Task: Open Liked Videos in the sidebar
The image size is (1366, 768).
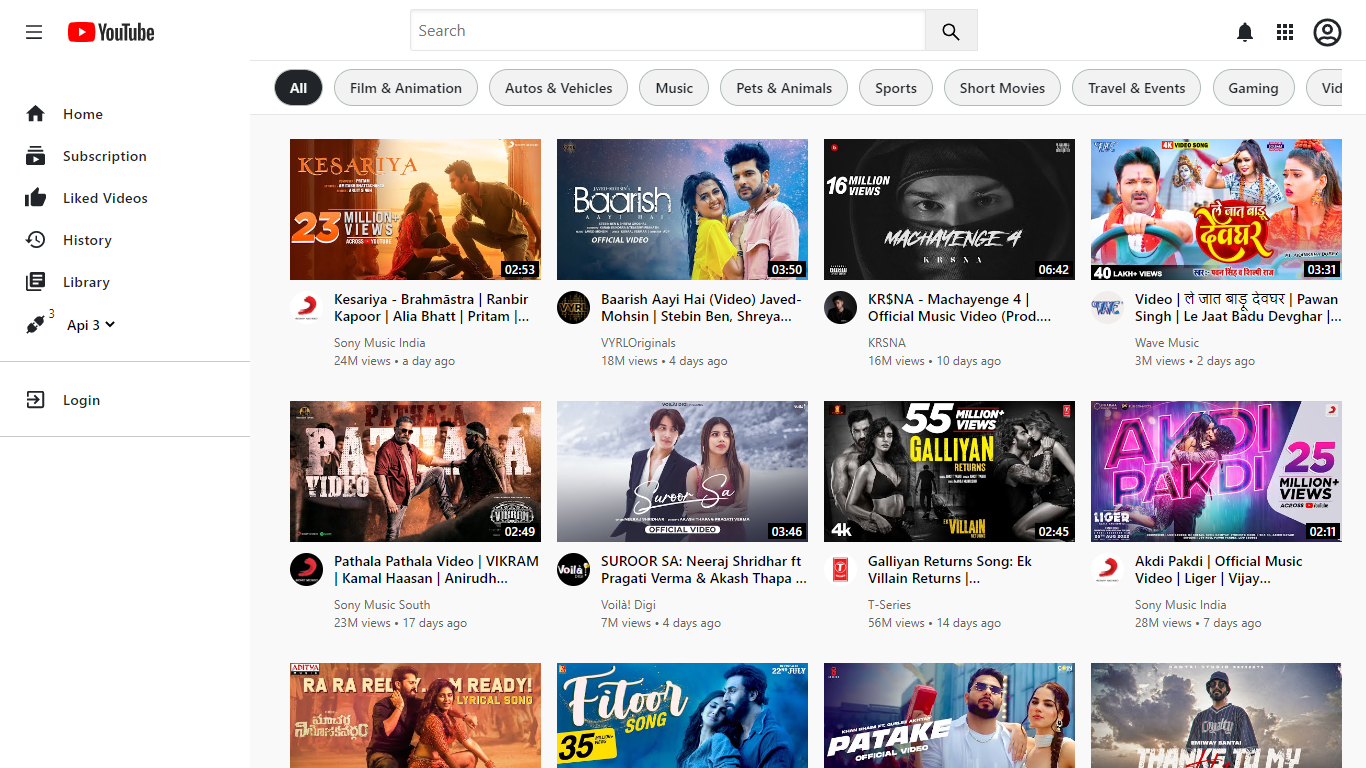Action: [x=105, y=198]
